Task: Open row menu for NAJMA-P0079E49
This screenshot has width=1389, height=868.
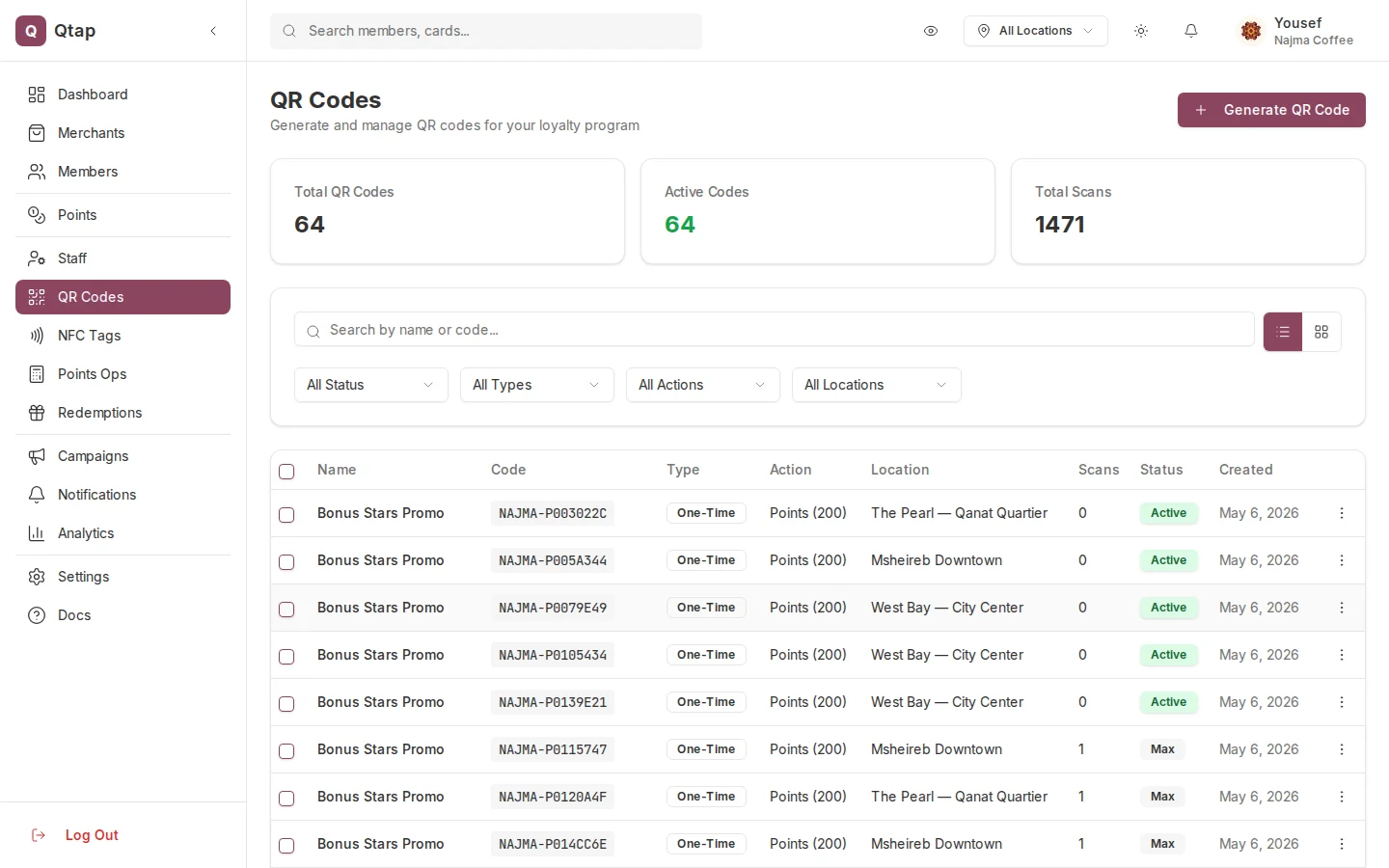Action: (1342, 608)
